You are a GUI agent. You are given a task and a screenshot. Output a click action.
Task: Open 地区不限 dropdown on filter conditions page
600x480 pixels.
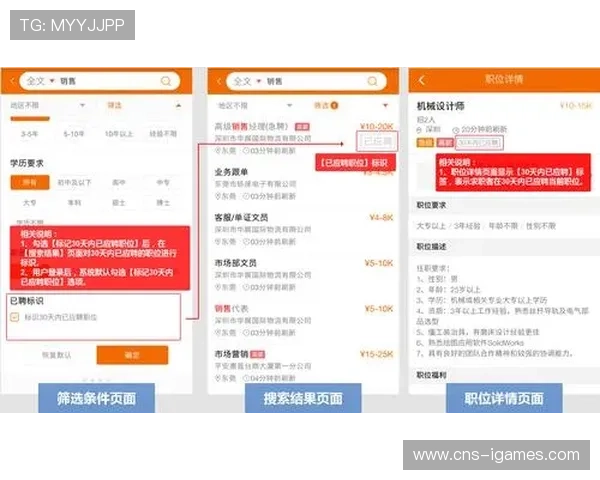[47, 105]
